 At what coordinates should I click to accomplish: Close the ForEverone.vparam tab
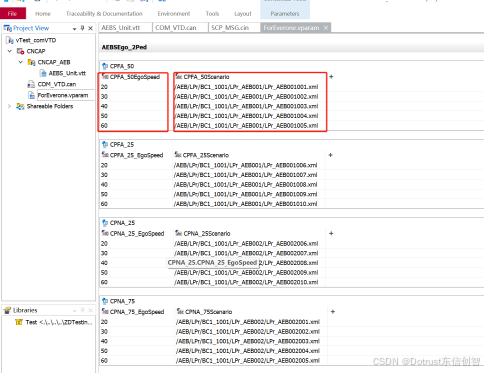[x=326, y=28]
